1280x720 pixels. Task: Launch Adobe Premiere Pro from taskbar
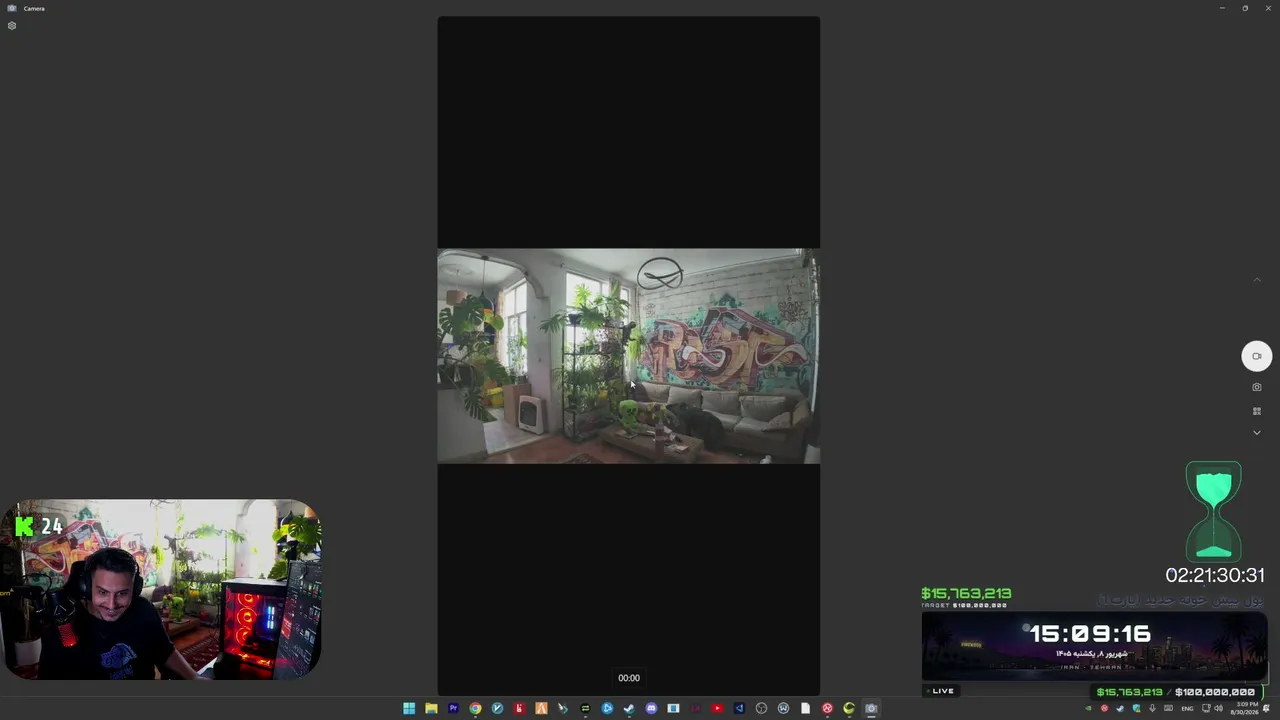click(453, 709)
